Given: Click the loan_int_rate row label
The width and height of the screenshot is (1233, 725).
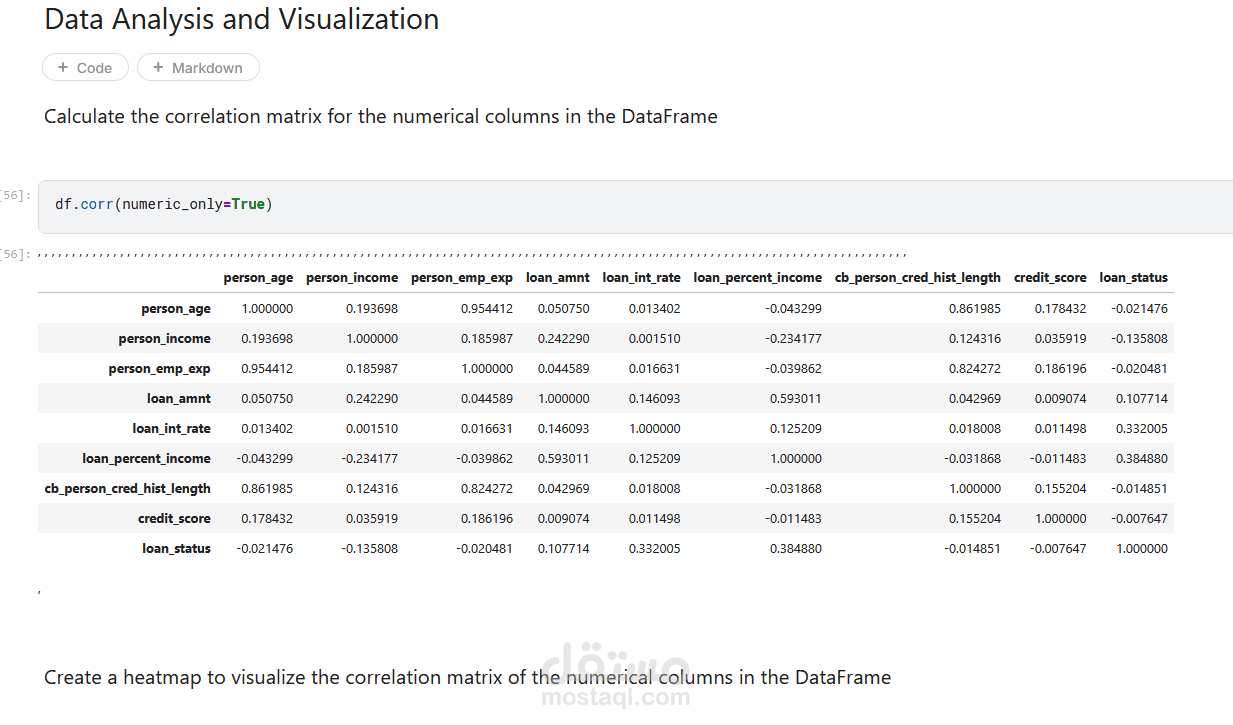Looking at the screenshot, I should click(x=171, y=428).
